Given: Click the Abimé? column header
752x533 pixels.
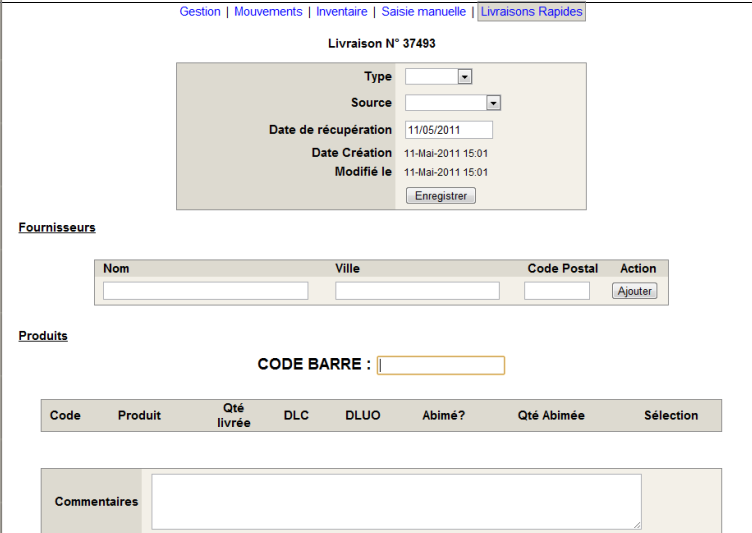Looking at the screenshot, I should click(x=444, y=415).
